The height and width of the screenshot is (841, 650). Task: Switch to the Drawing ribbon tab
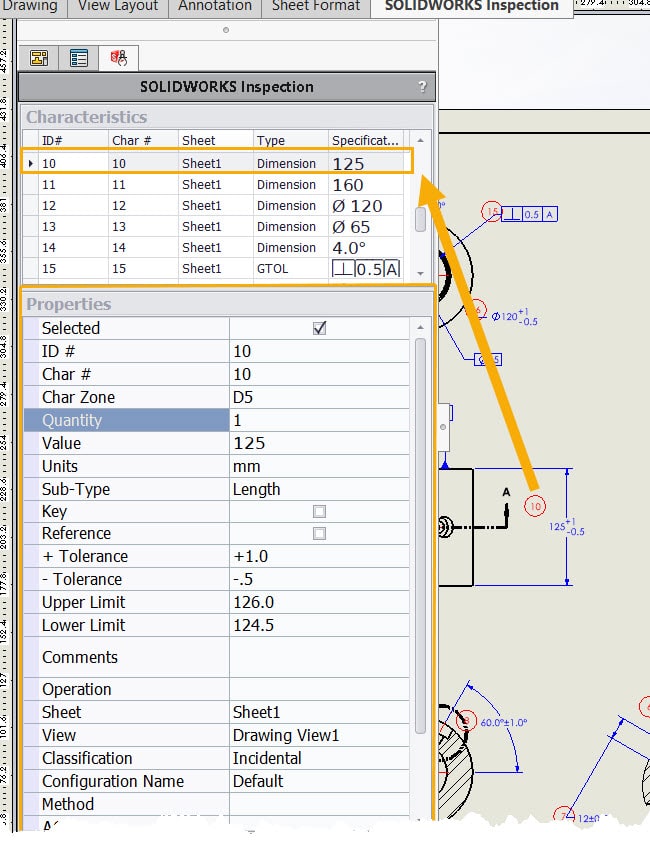coord(30,6)
